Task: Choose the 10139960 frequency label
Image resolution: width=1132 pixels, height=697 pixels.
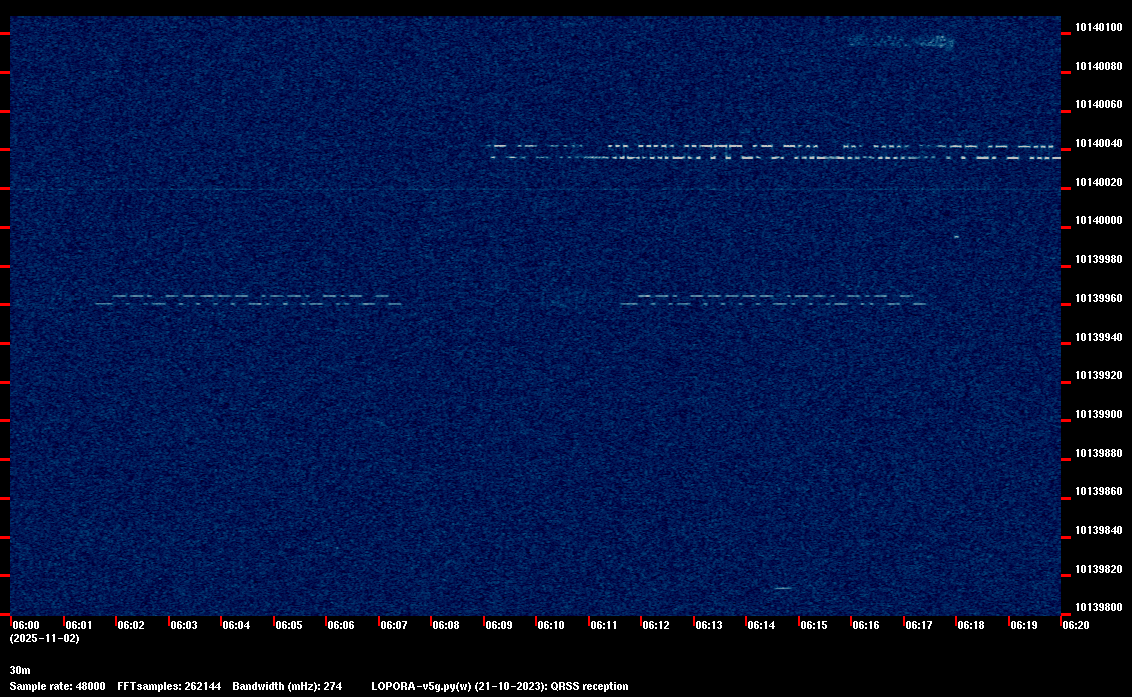Action: pyautogui.click(x=1098, y=298)
